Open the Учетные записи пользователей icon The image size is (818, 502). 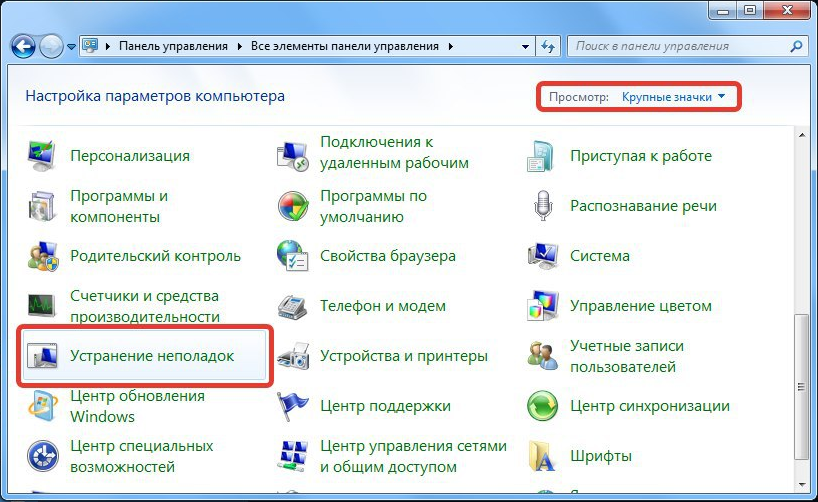click(x=543, y=356)
